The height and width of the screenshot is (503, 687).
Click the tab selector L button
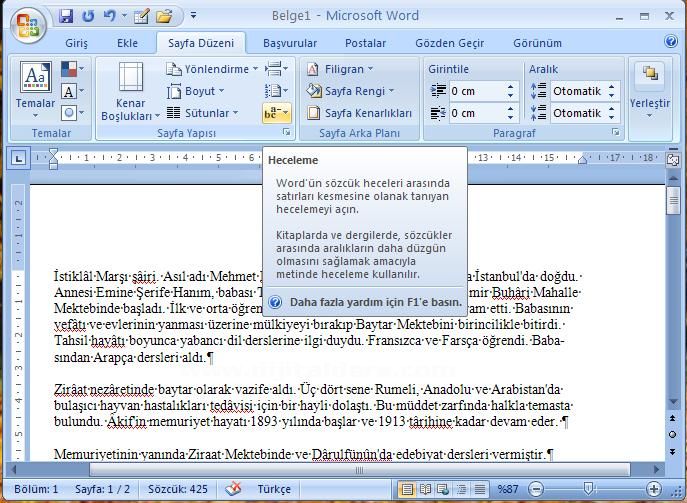click(18, 158)
